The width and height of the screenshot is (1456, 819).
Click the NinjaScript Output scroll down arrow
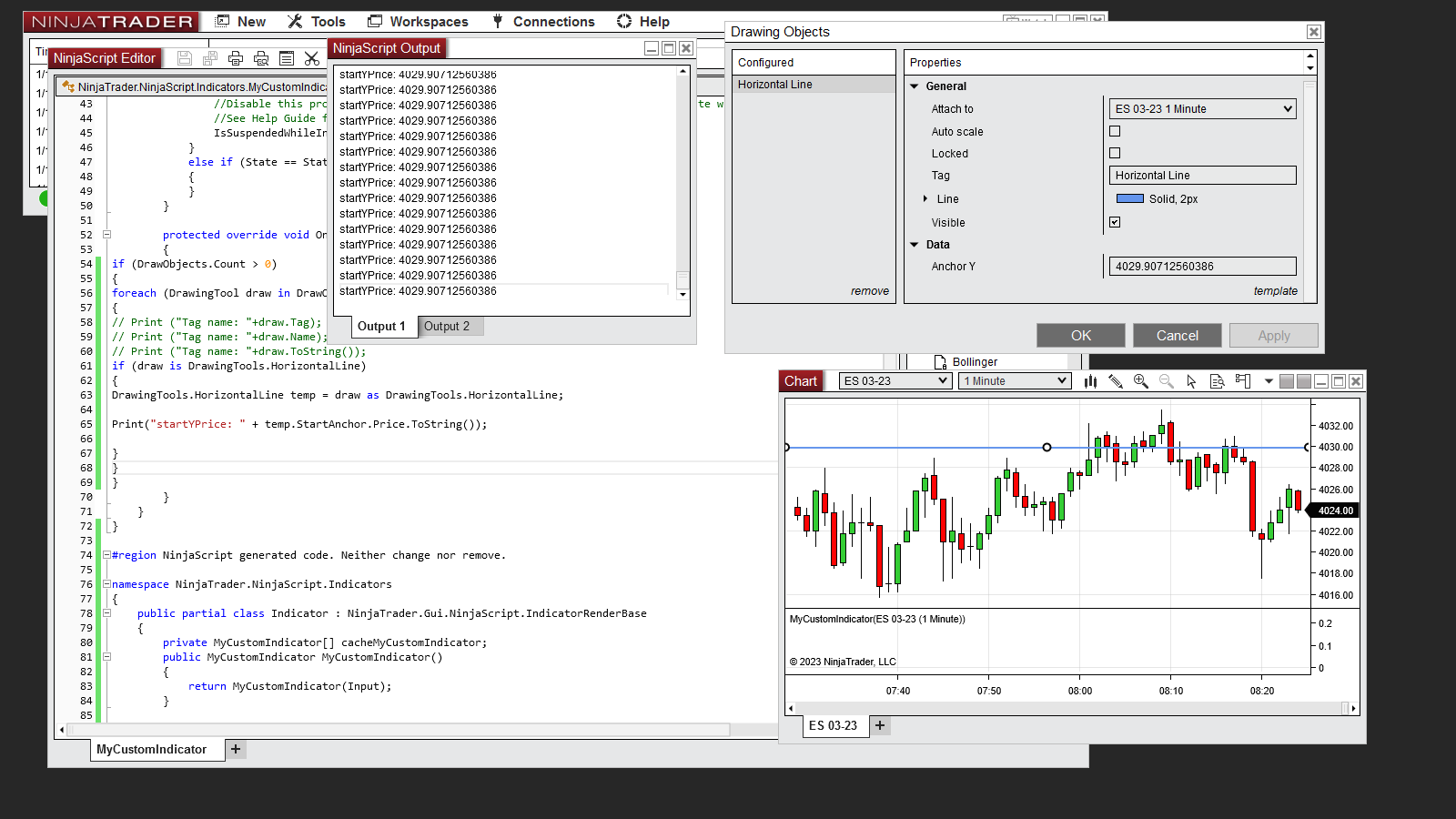pyautogui.click(x=682, y=295)
